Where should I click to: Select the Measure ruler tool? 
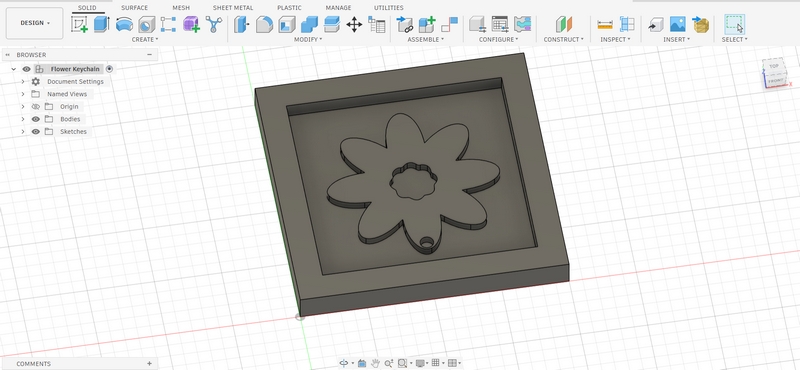click(x=605, y=24)
